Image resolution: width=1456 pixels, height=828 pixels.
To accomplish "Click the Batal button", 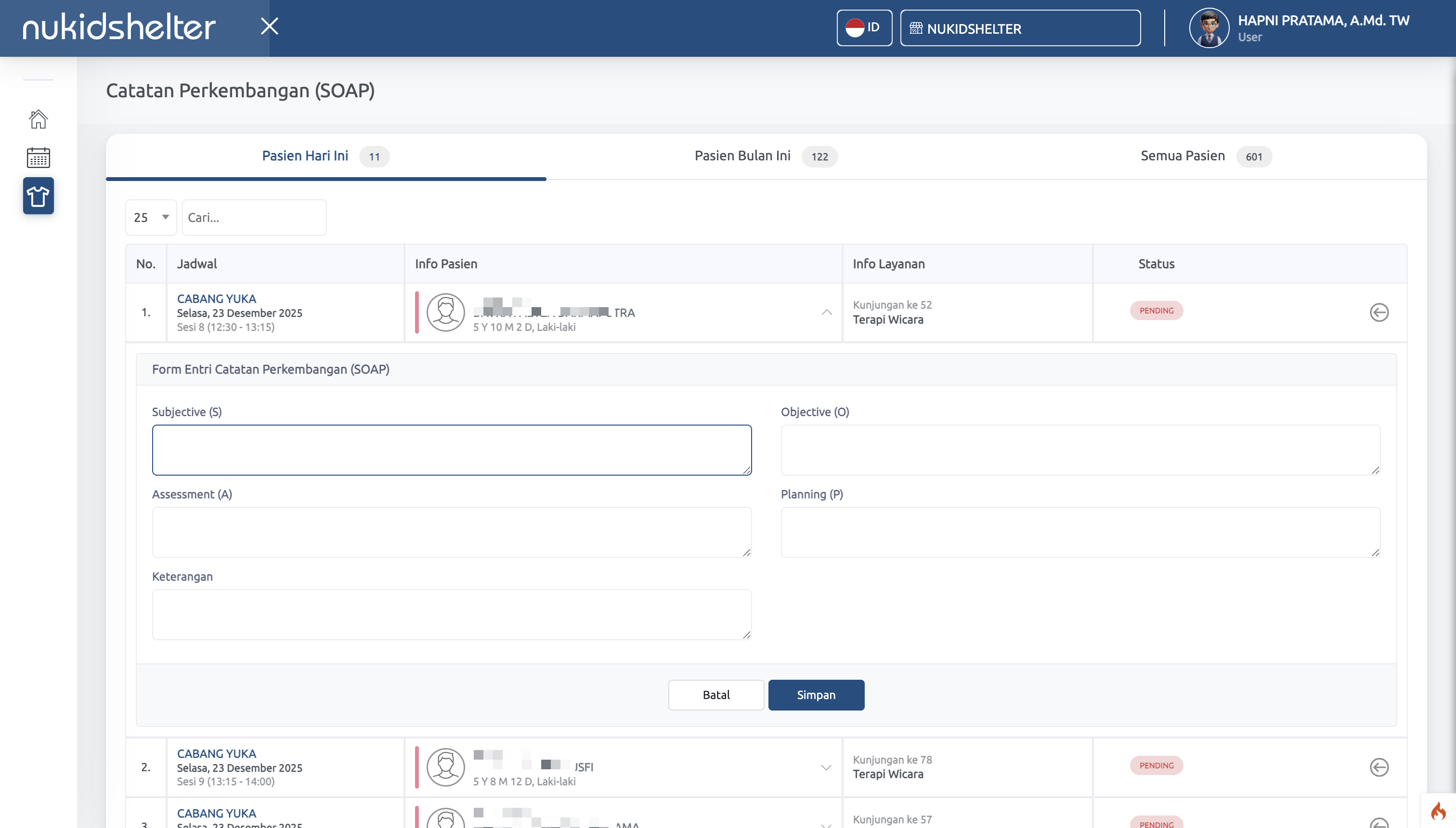I will point(715,694).
